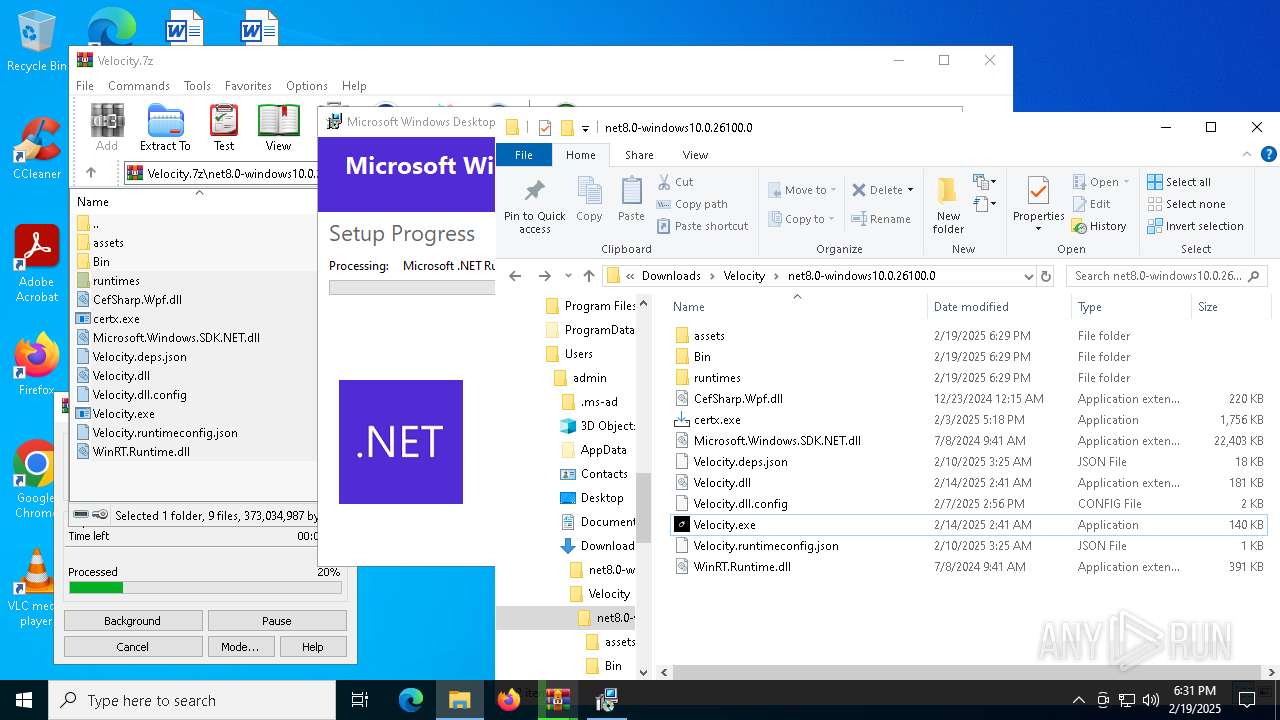This screenshot has width=1280, height=720.
Task: Click the View icon in WinRAR
Action: point(278,127)
